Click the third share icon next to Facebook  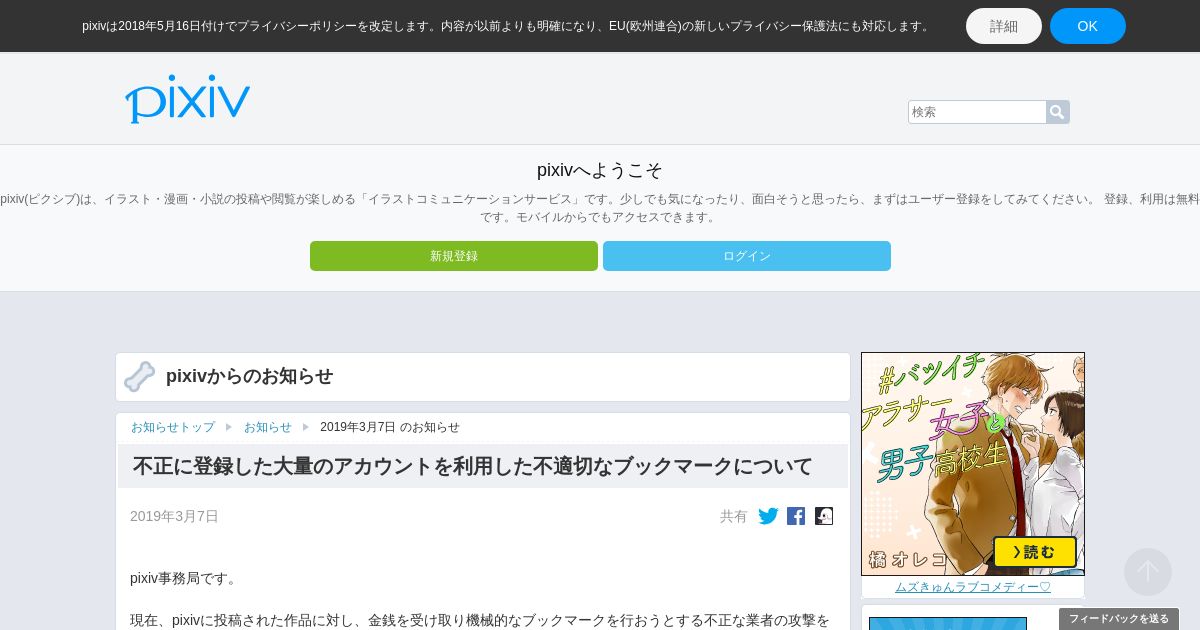[x=824, y=516]
